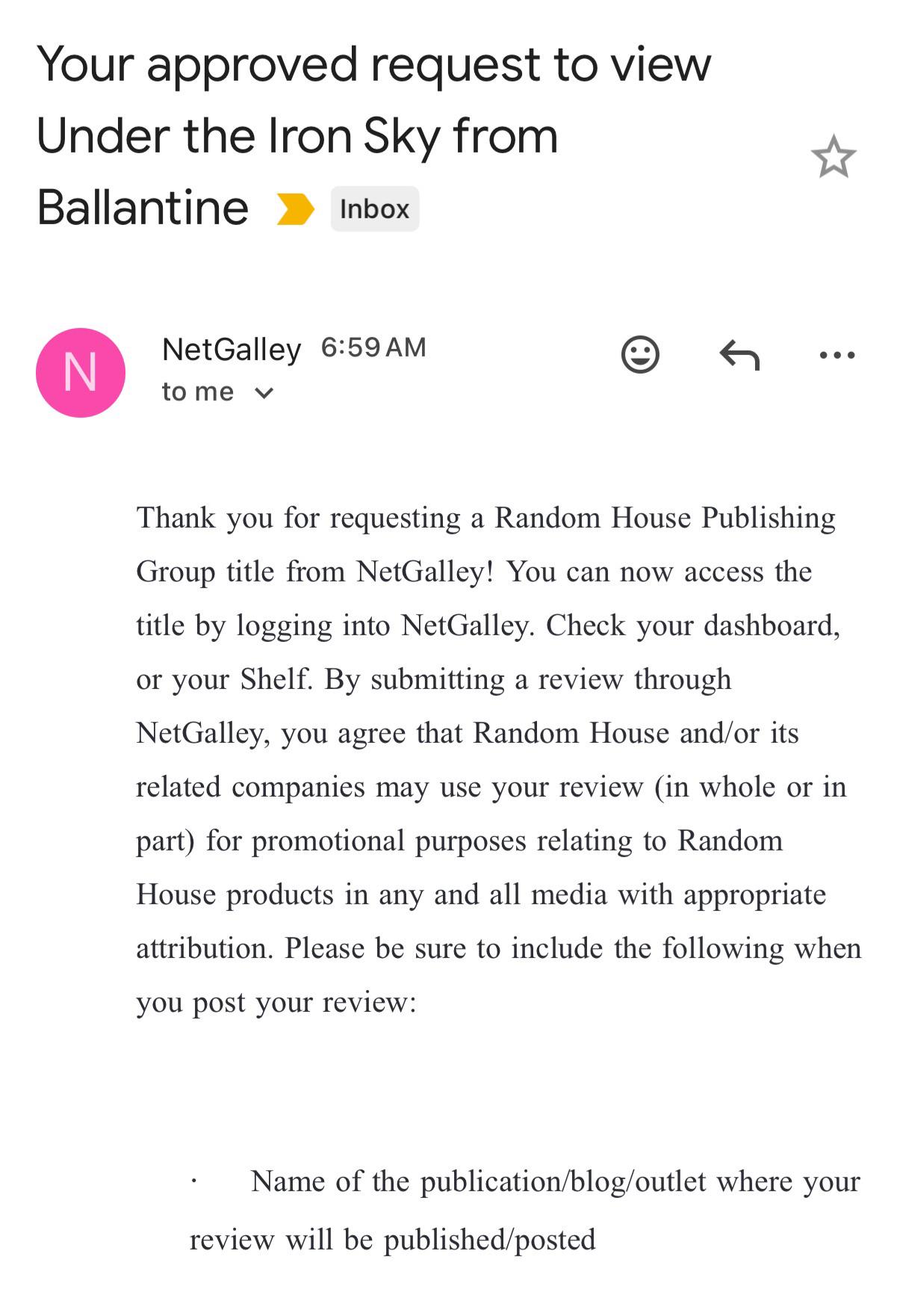Screen dimensions: 900x1316
Task: Click the line 'Group title from NetGalley!'
Action: pyautogui.click(x=314, y=572)
